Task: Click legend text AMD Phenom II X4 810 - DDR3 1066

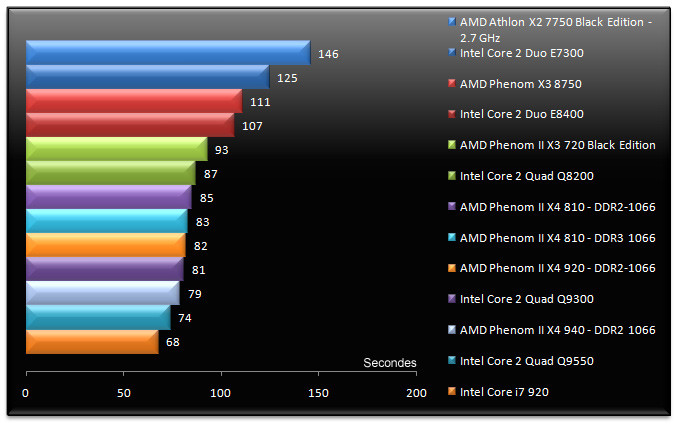Action: tap(557, 238)
